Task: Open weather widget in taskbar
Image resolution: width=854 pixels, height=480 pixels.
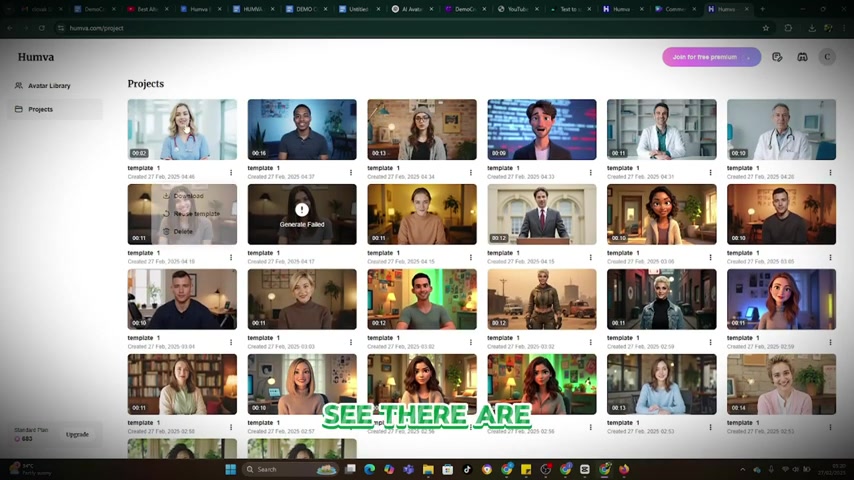Action: pyautogui.click(x=30, y=469)
